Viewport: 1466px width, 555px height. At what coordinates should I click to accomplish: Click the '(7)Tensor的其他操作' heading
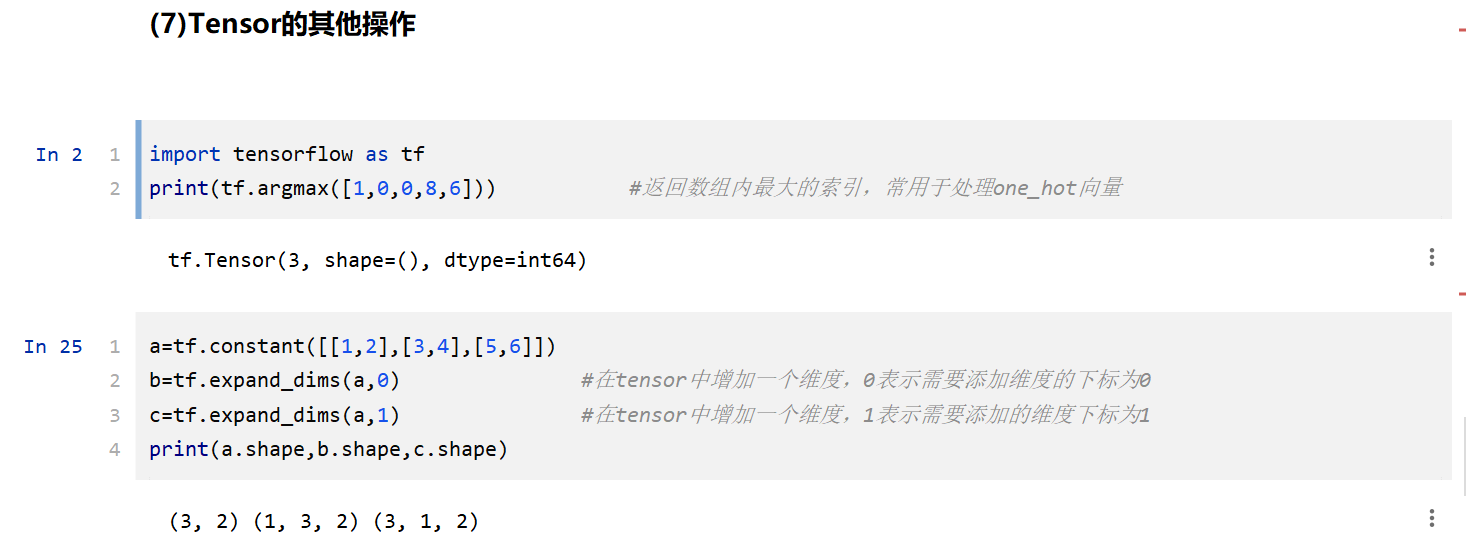pyautogui.click(x=282, y=25)
